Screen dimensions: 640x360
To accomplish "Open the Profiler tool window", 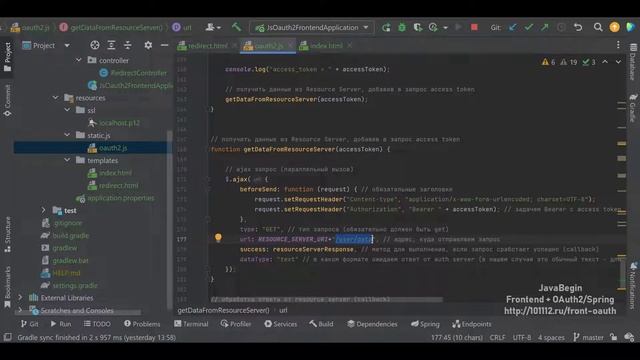I will (x=236, y=324).
